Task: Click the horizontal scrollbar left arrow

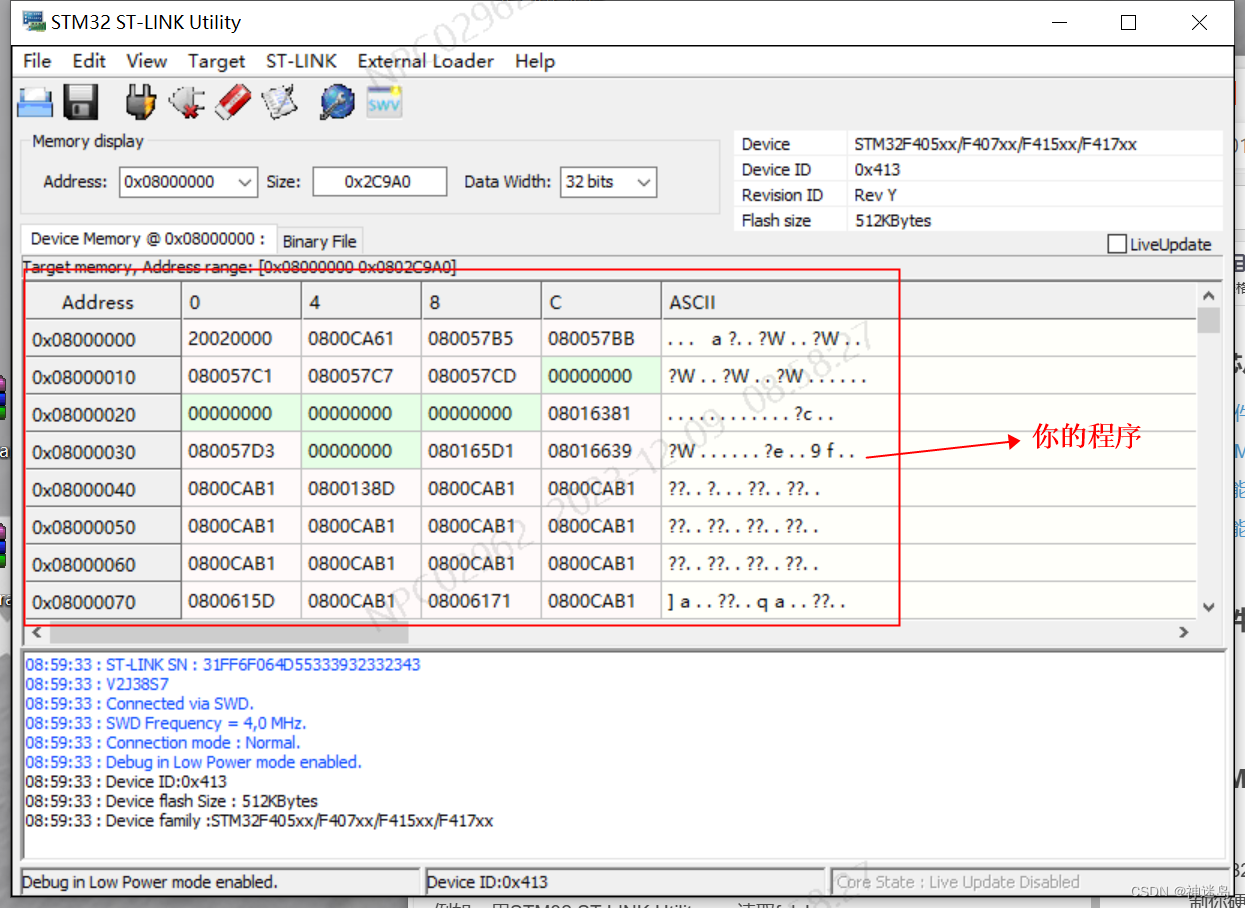Action: (37, 632)
